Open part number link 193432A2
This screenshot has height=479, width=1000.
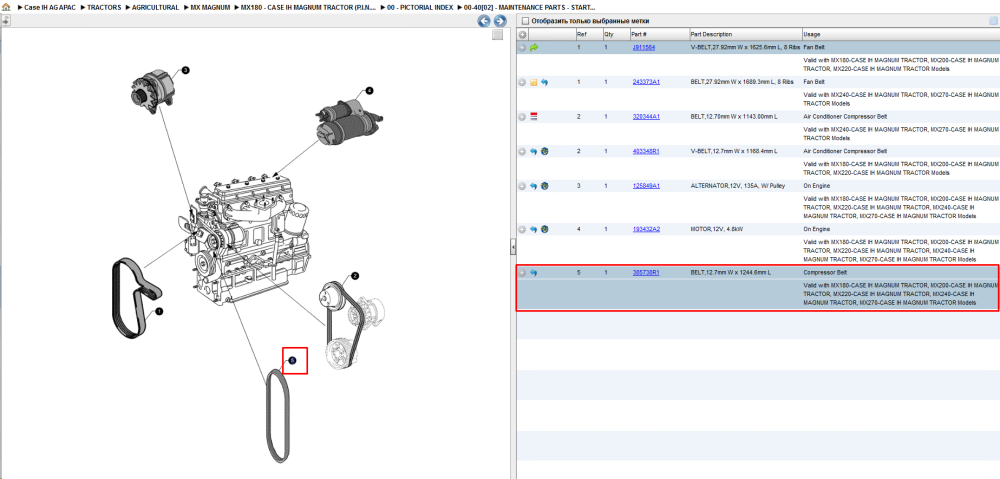(x=646, y=229)
